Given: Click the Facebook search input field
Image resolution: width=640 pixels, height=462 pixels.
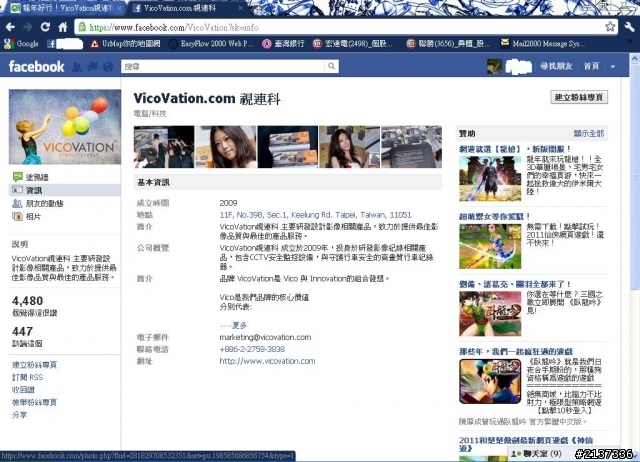Looking at the screenshot, I should pyautogui.click(x=223, y=66).
